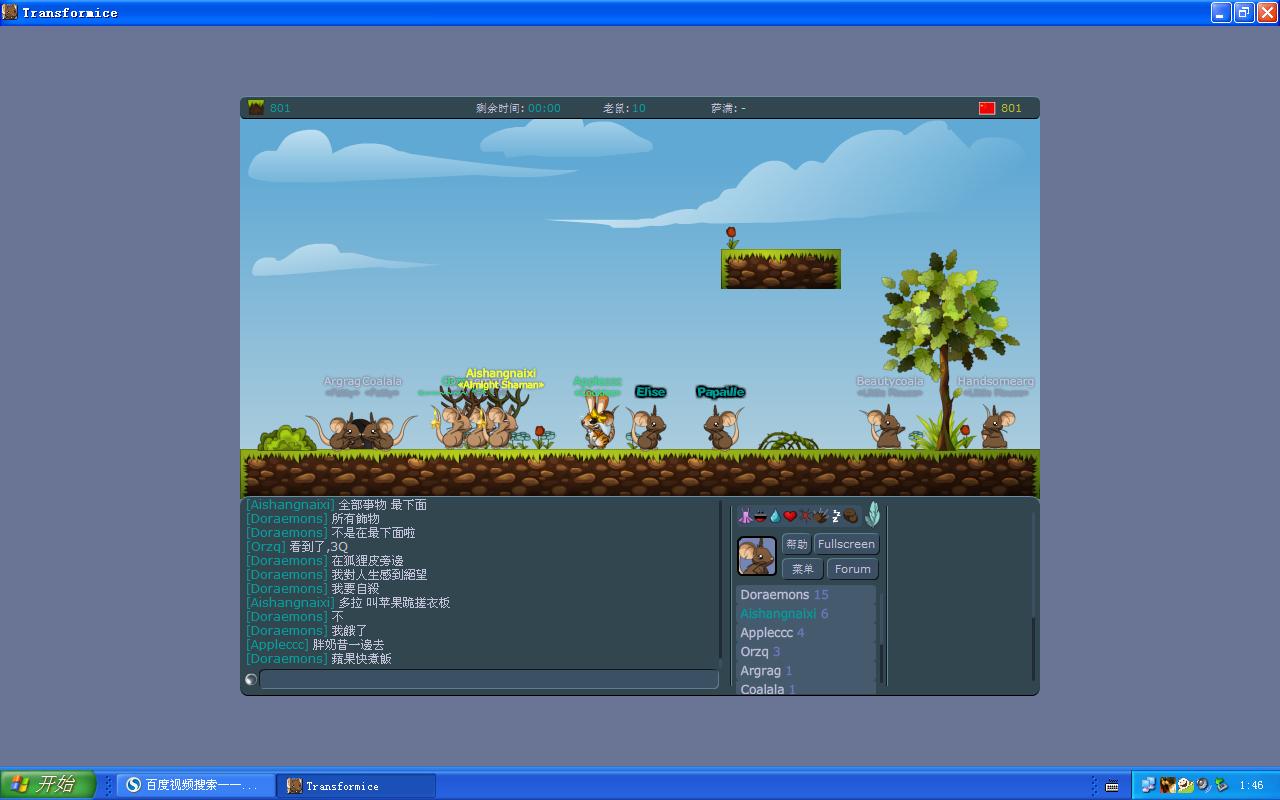Click the yellow Aishangnaixi name tag in game
The width and height of the screenshot is (1280, 800).
tap(501, 374)
